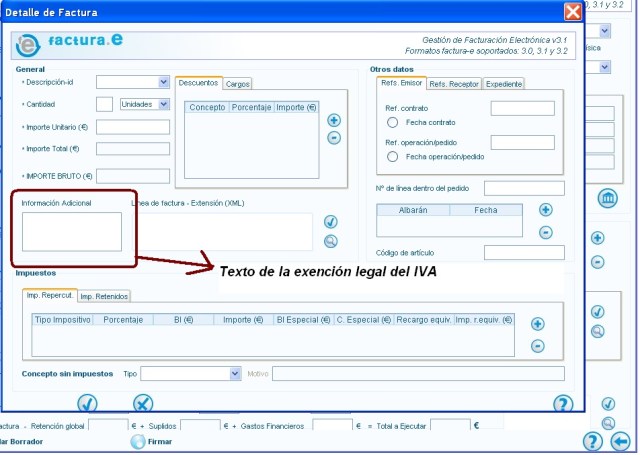The width and height of the screenshot is (640, 455).
Task: Select the Fecha operación/pedido radio button
Action: click(392, 157)
